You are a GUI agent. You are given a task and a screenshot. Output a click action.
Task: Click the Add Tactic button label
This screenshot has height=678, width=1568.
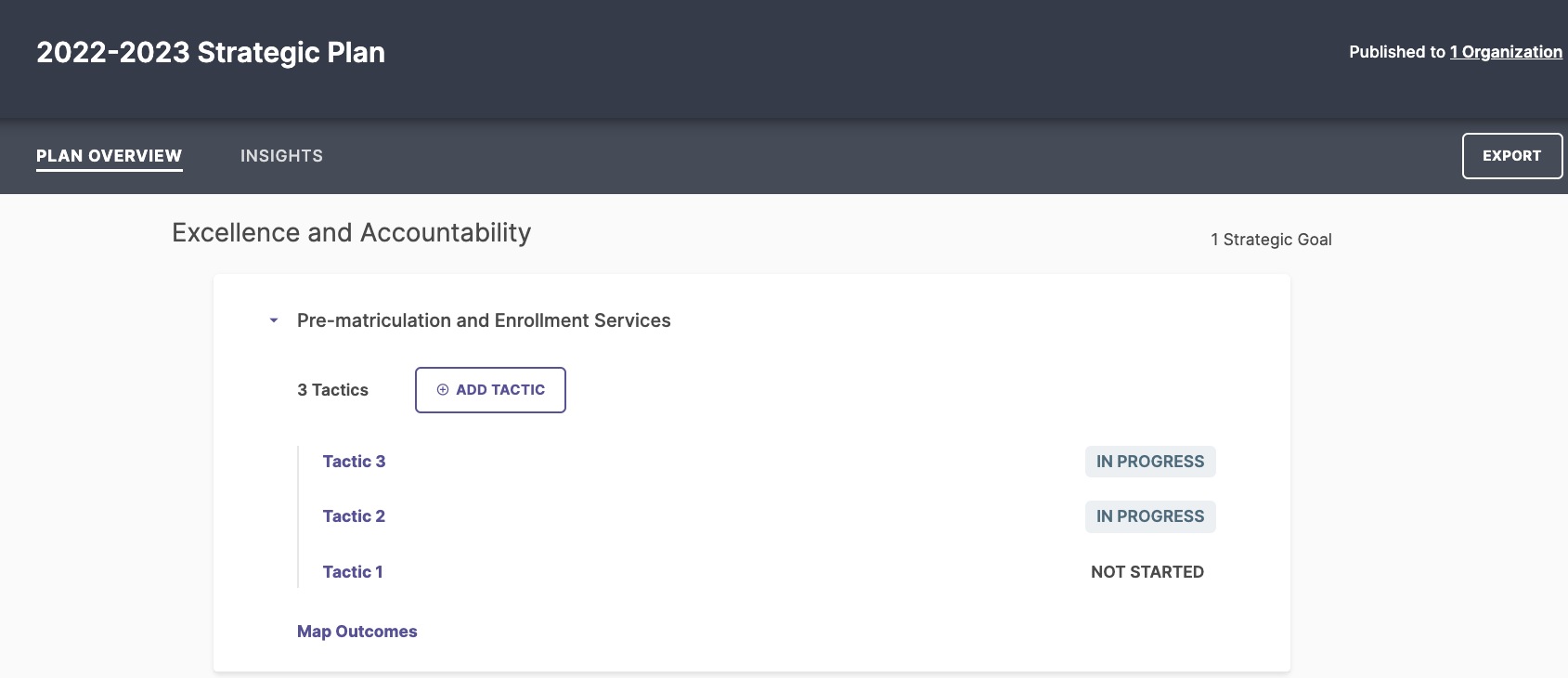(500, 390)
